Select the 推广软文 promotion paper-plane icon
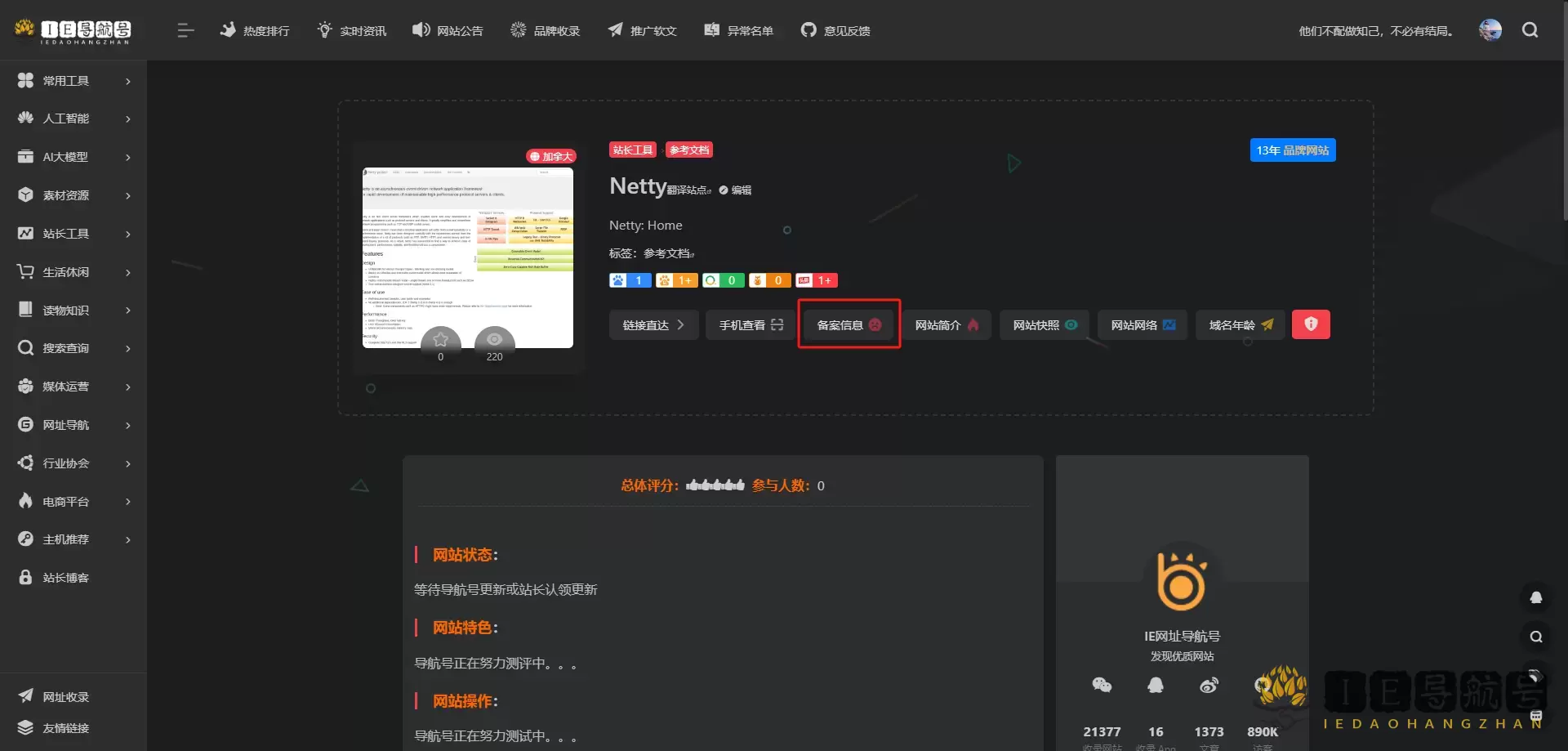 (615, 29)
